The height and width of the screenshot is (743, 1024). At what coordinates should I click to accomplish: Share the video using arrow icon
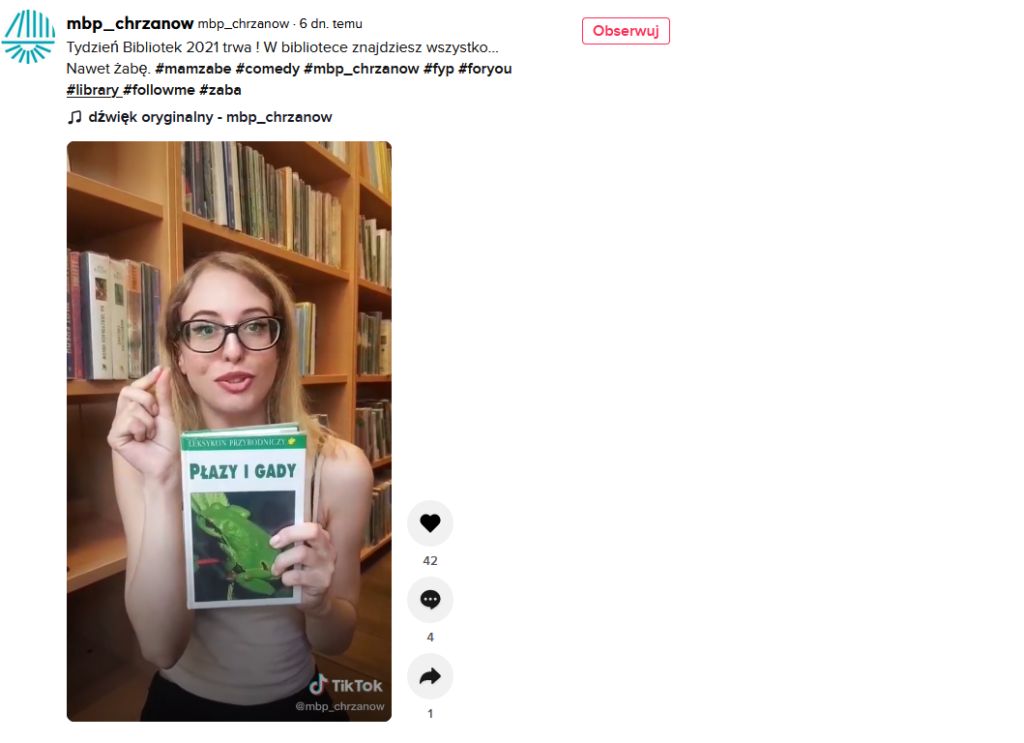point(430,676)
